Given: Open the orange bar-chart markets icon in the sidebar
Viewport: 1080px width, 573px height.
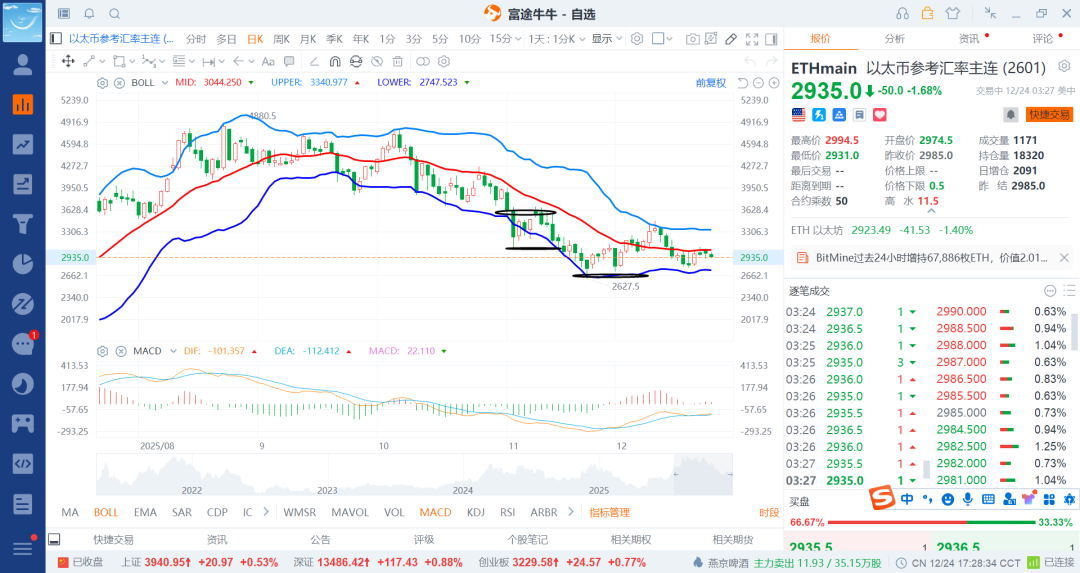Looking at the screenshot, I should (23, 105).
